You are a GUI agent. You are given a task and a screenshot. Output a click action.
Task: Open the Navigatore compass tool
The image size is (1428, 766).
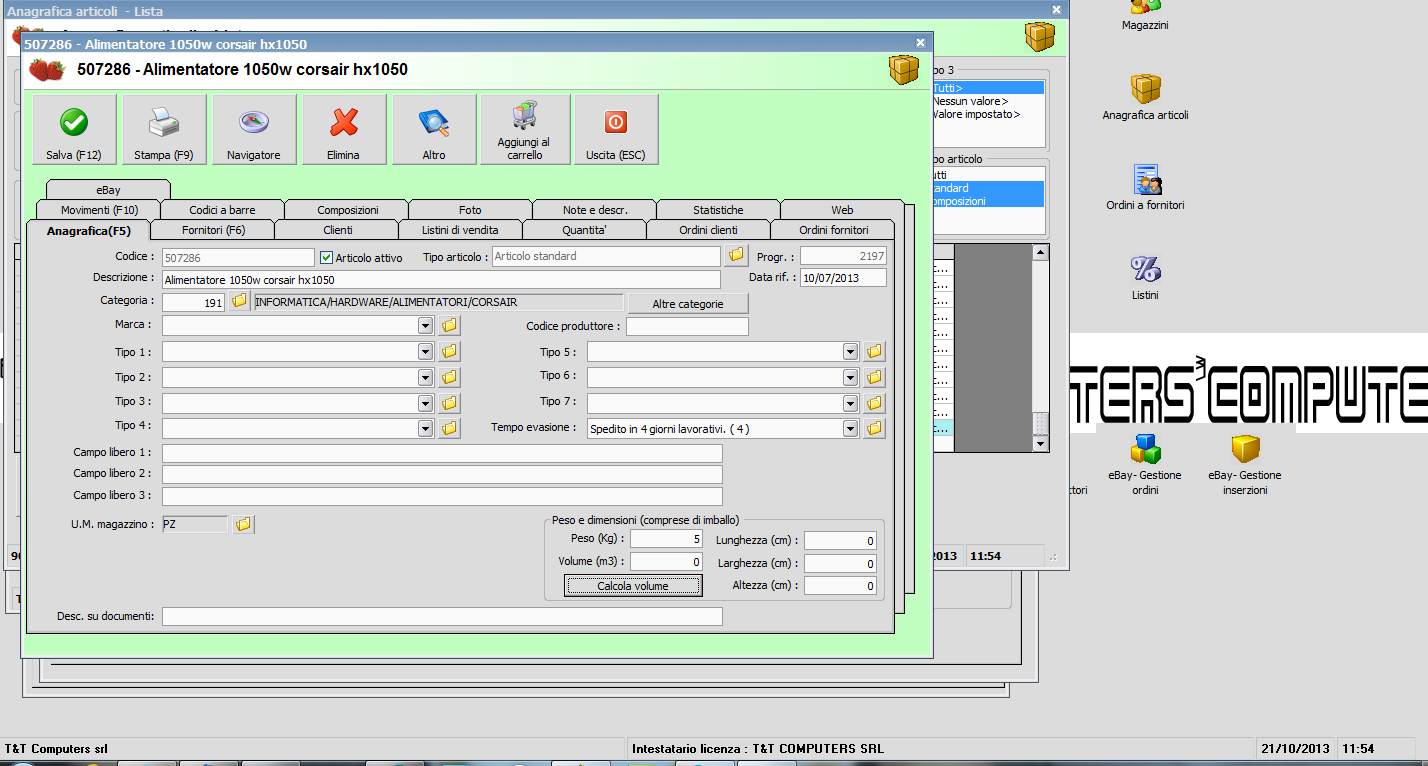pos(254,130)
